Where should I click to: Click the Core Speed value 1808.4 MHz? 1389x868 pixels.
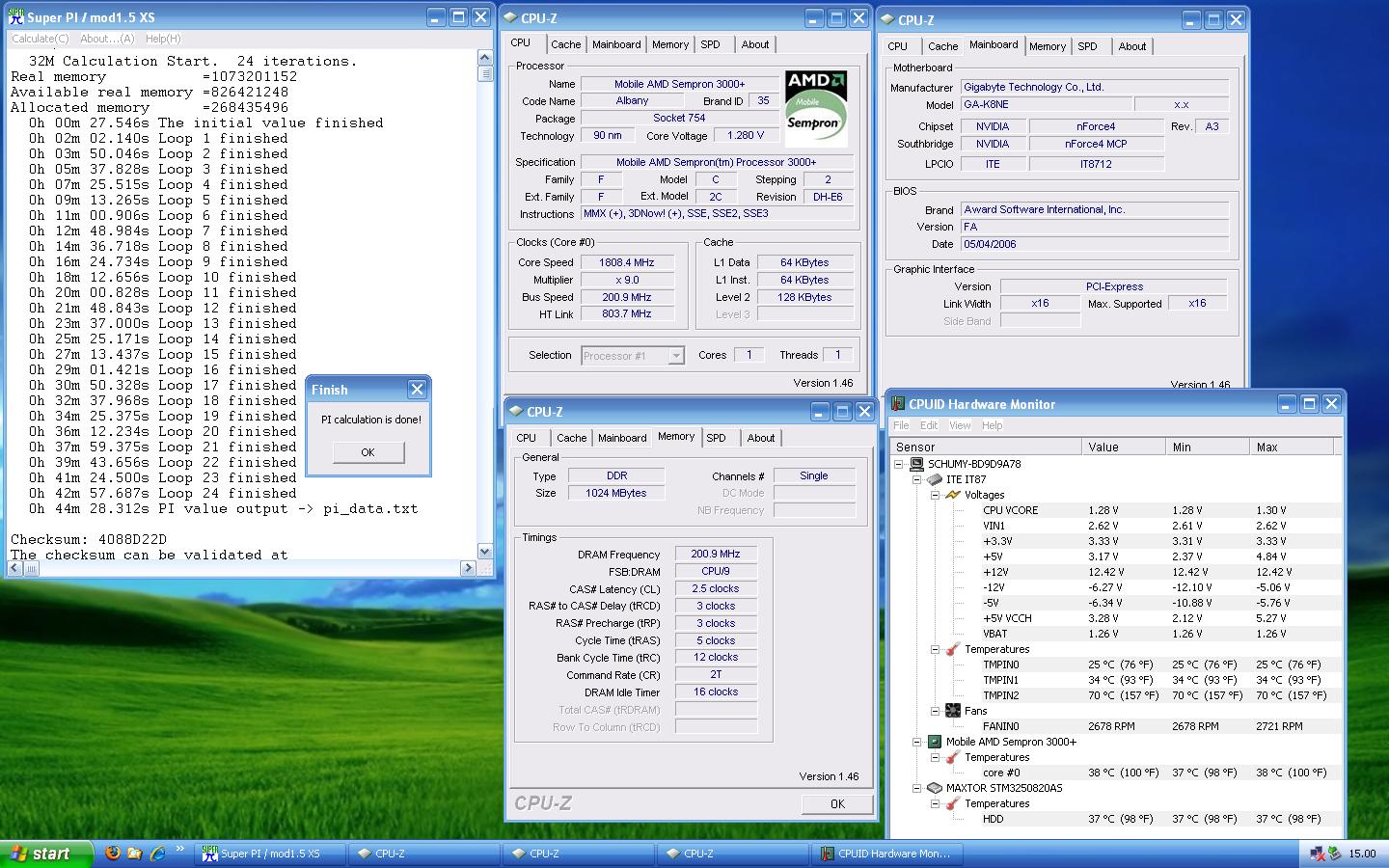(x=627, y=262)
